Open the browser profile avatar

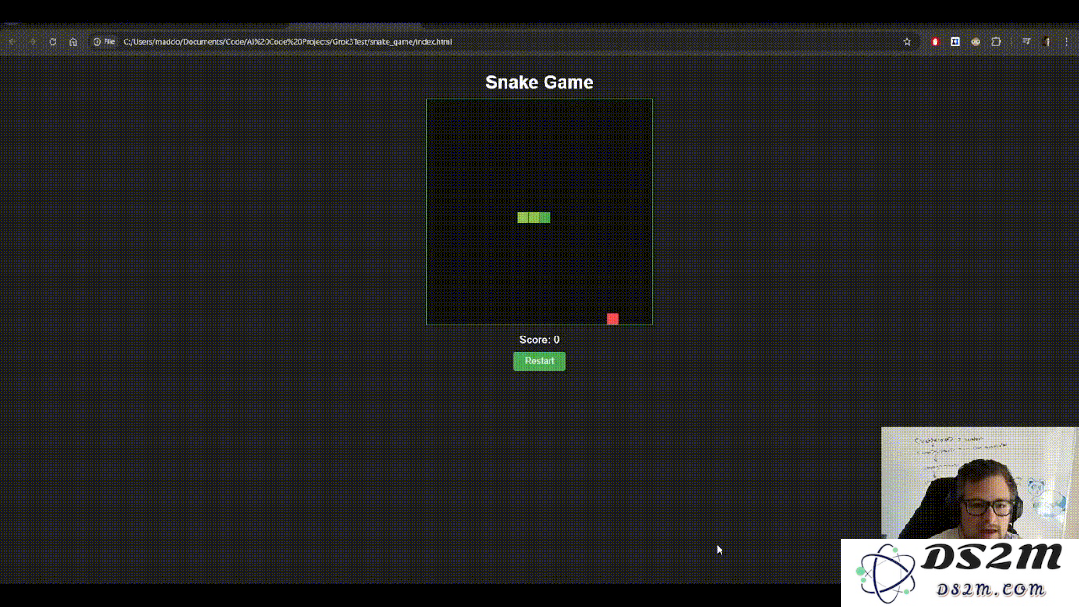tap(1047, 42)
